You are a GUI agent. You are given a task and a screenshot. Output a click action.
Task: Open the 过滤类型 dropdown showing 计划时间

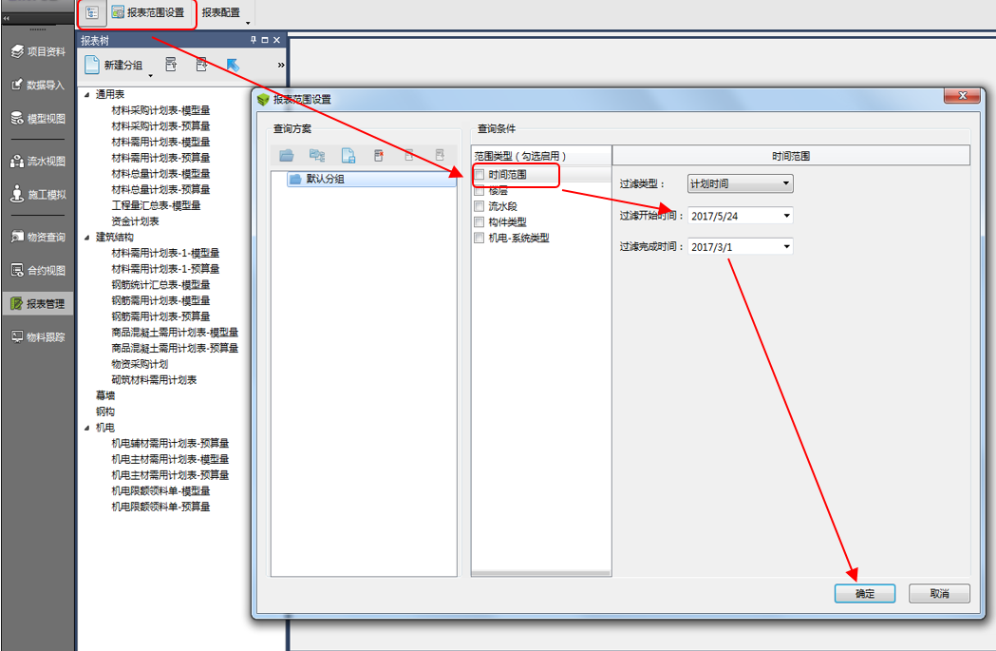click(x=740, y=184)
